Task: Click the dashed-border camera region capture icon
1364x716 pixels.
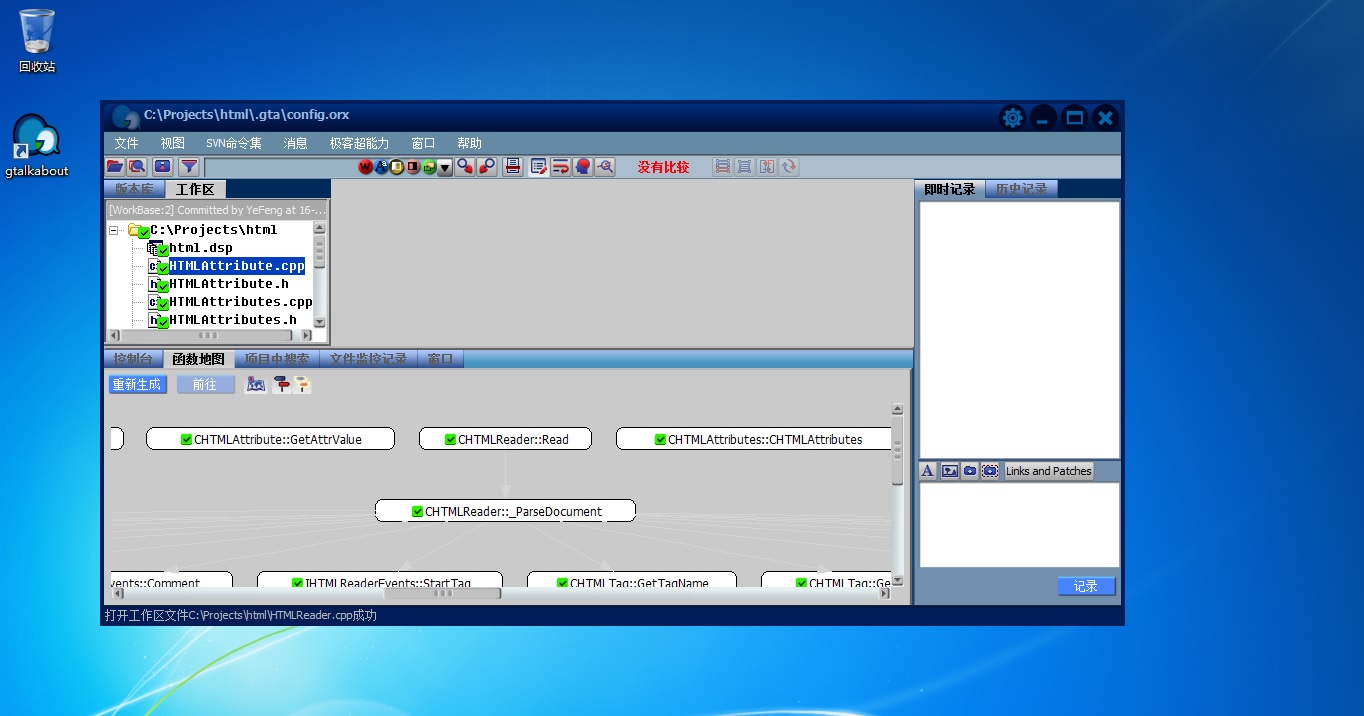Action: (x=990, y=471)
